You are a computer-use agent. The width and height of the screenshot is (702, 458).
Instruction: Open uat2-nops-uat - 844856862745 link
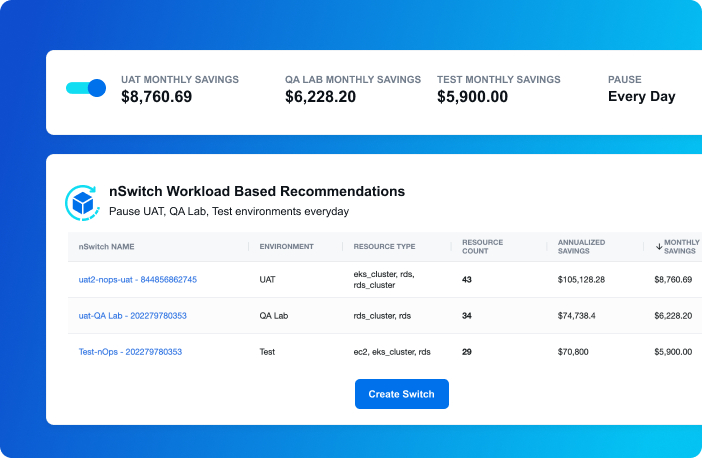click(x=137, y=279)
